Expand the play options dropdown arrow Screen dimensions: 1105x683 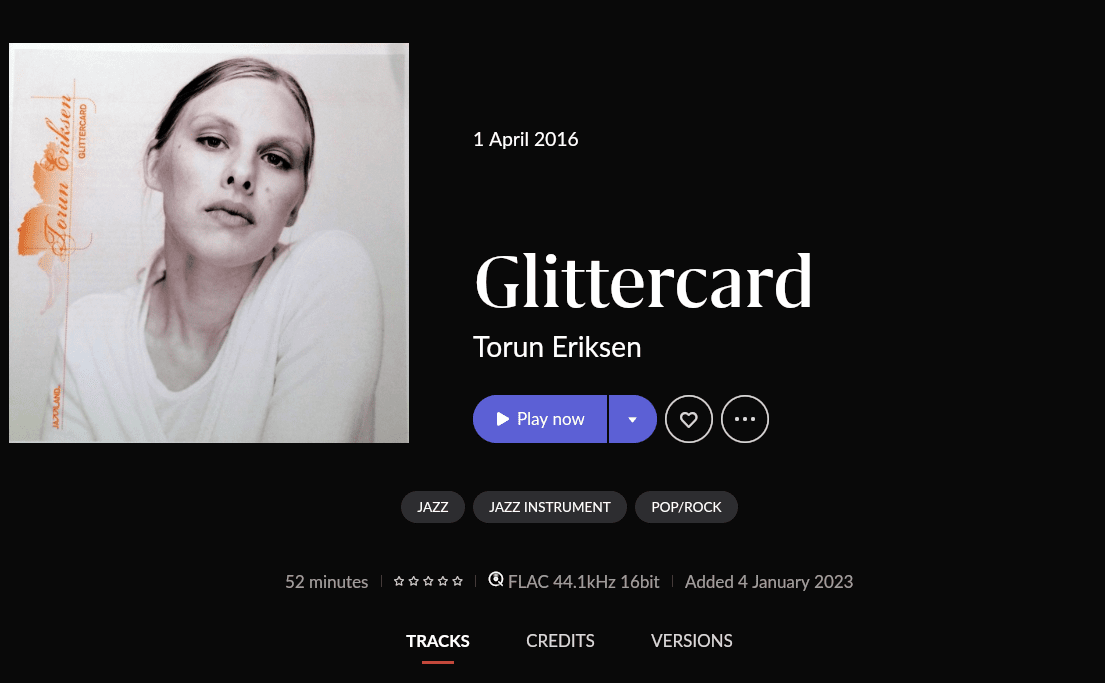[633, 419]
